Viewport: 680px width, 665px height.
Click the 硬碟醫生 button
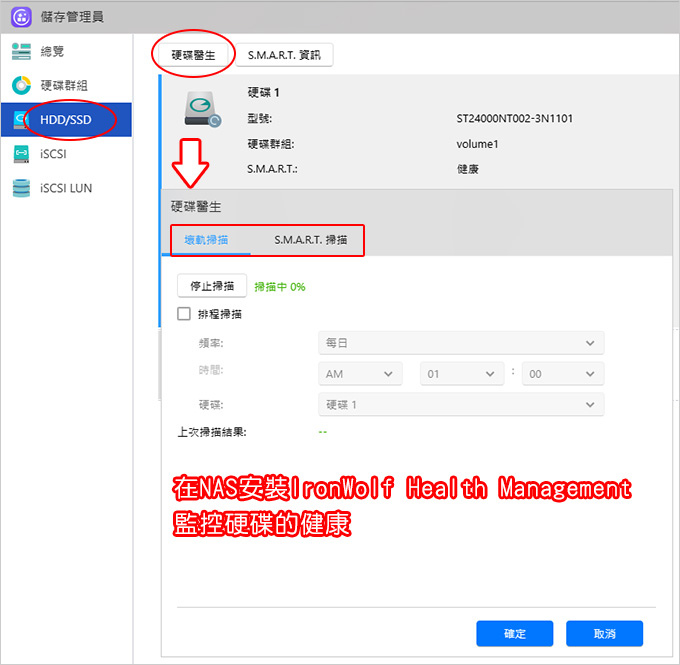pyautogui.click(x=193, y=55)
